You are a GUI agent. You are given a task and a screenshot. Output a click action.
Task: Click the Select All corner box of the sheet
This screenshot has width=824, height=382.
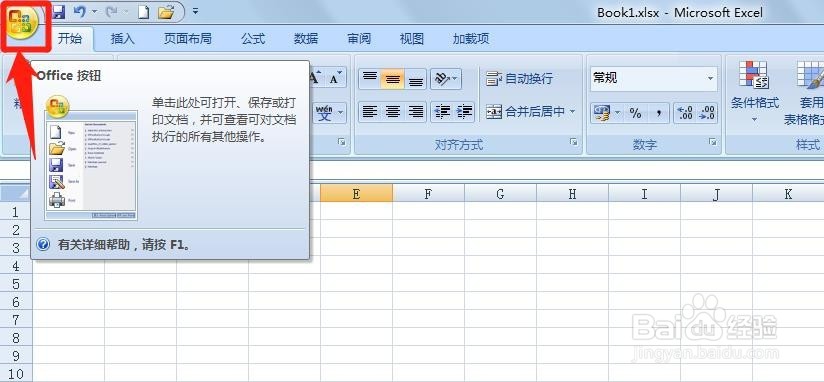16,194
